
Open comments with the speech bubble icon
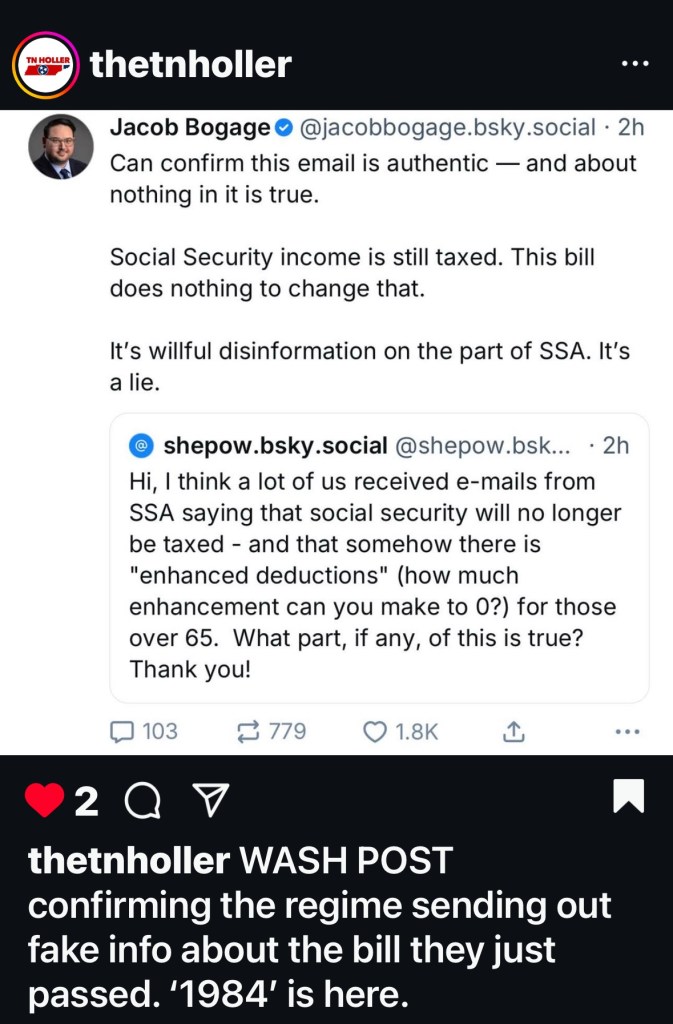tap(143, 800)
